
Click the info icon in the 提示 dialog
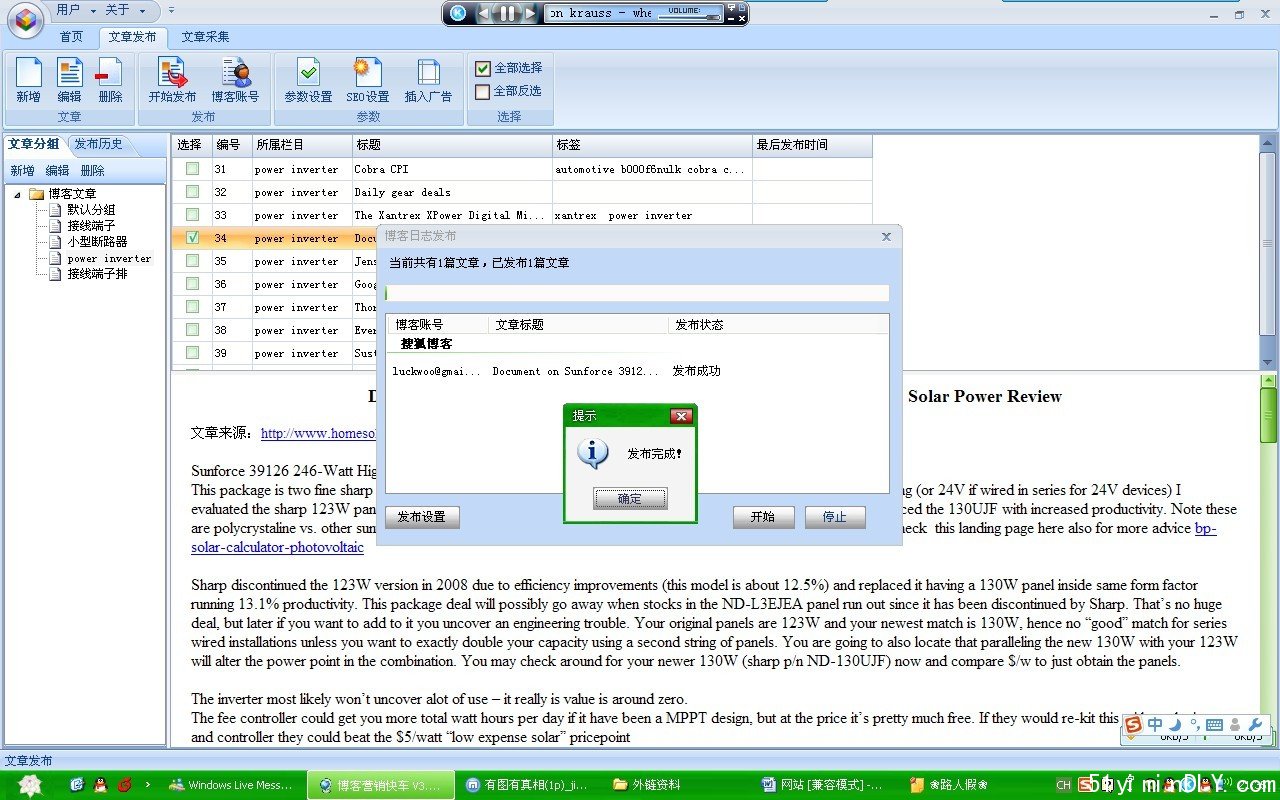(593, 453)
